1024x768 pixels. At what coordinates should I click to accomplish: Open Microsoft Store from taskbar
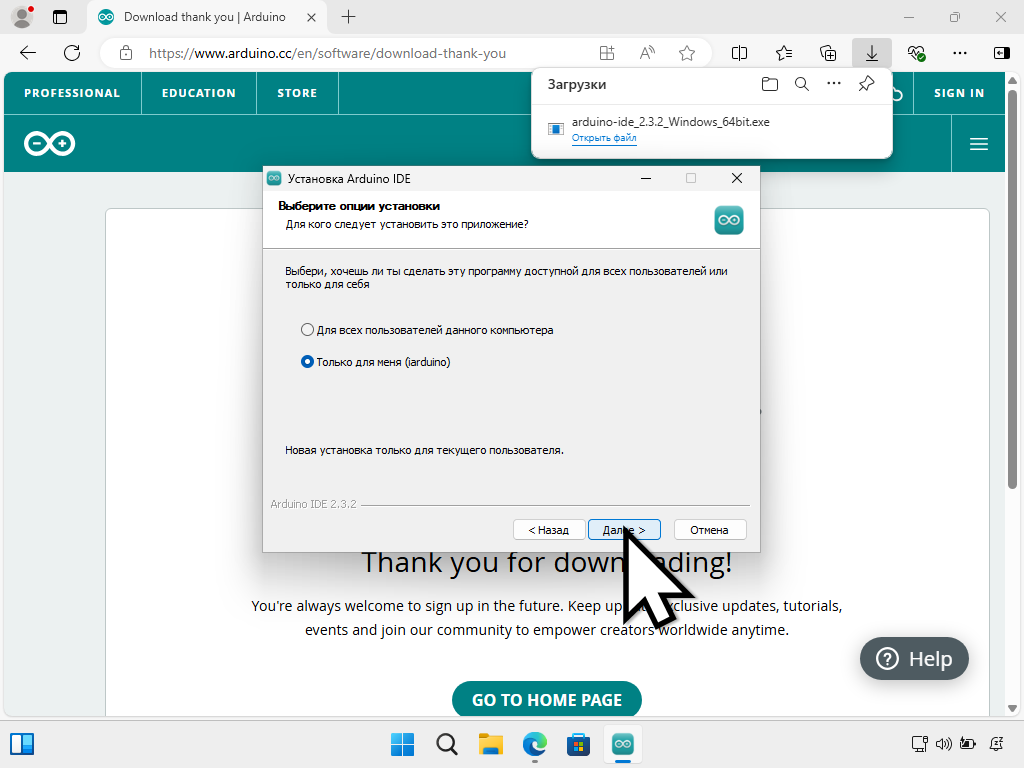579,744
